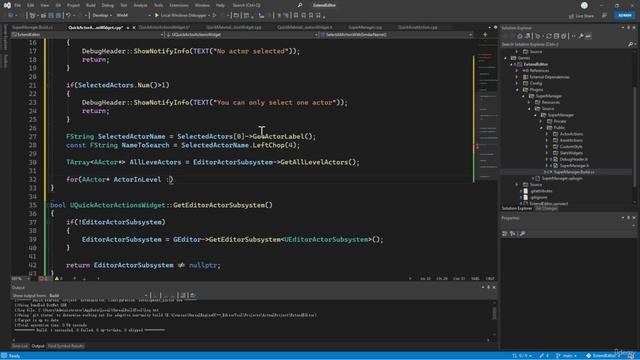Screen dimensions: 640x360
Task: Click the Search (Ctrl+Q) box
Action: [246, 5]
